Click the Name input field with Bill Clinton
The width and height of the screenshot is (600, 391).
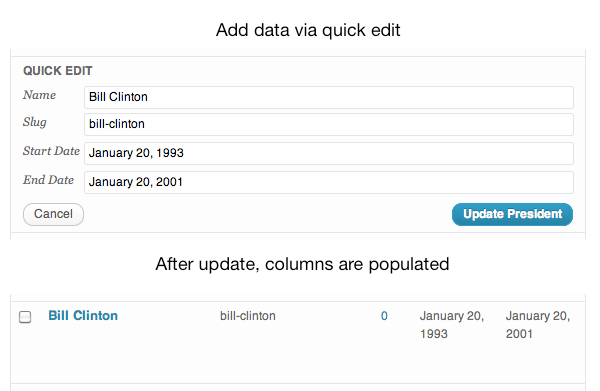[329, 97]
